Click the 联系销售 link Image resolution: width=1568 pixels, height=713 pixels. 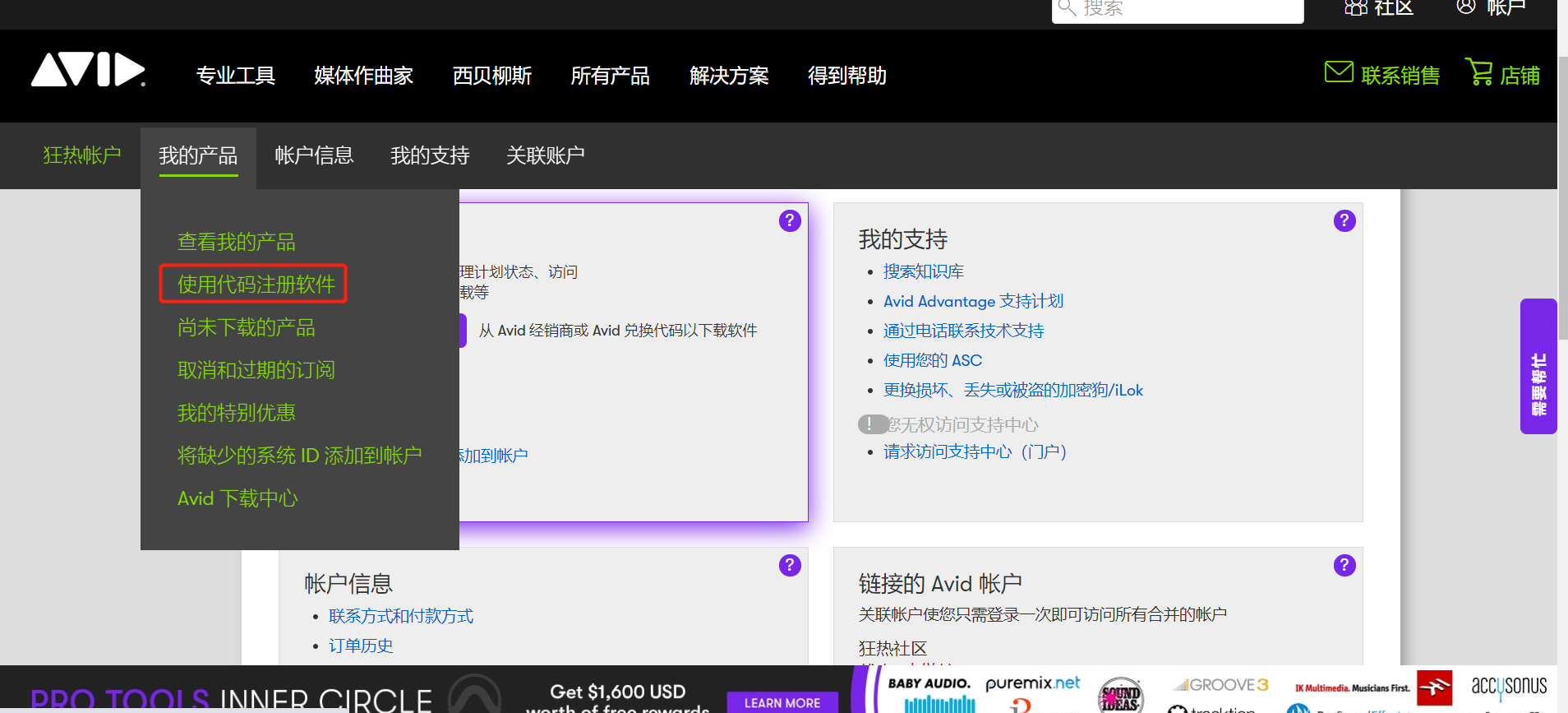pos(1400,76)
